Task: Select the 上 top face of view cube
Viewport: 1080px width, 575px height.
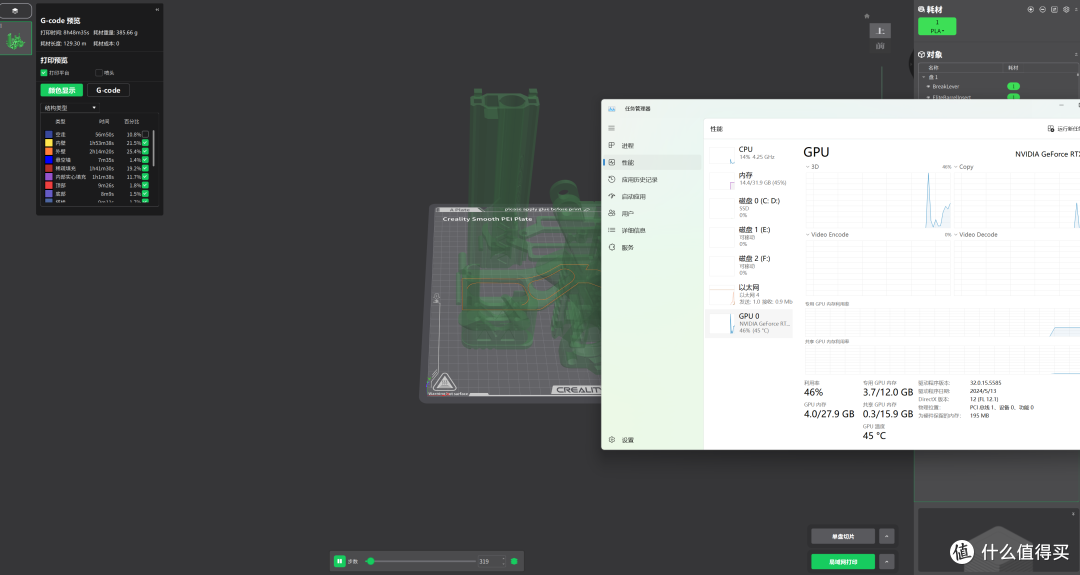Action: coord(880,31)
